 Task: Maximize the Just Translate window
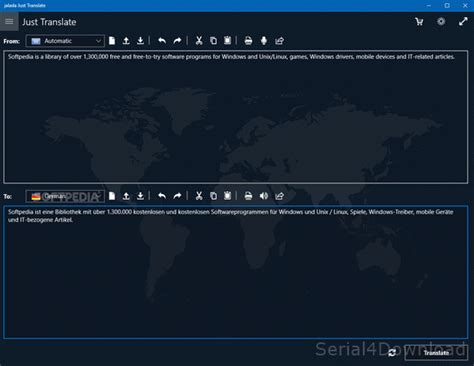(x=447, y=6)
